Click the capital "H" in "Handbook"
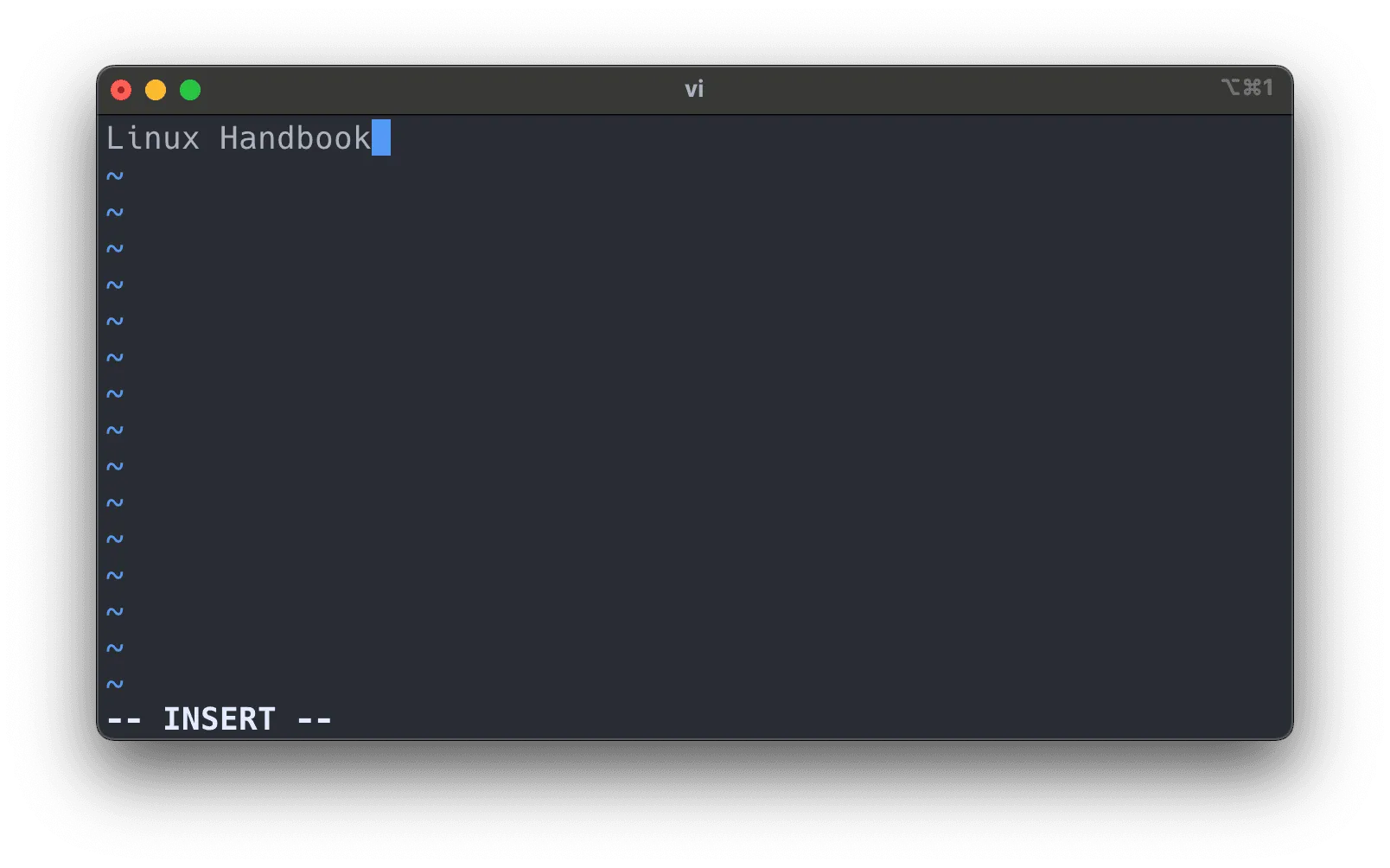The image size is (1390, 868). click(229, 138)
